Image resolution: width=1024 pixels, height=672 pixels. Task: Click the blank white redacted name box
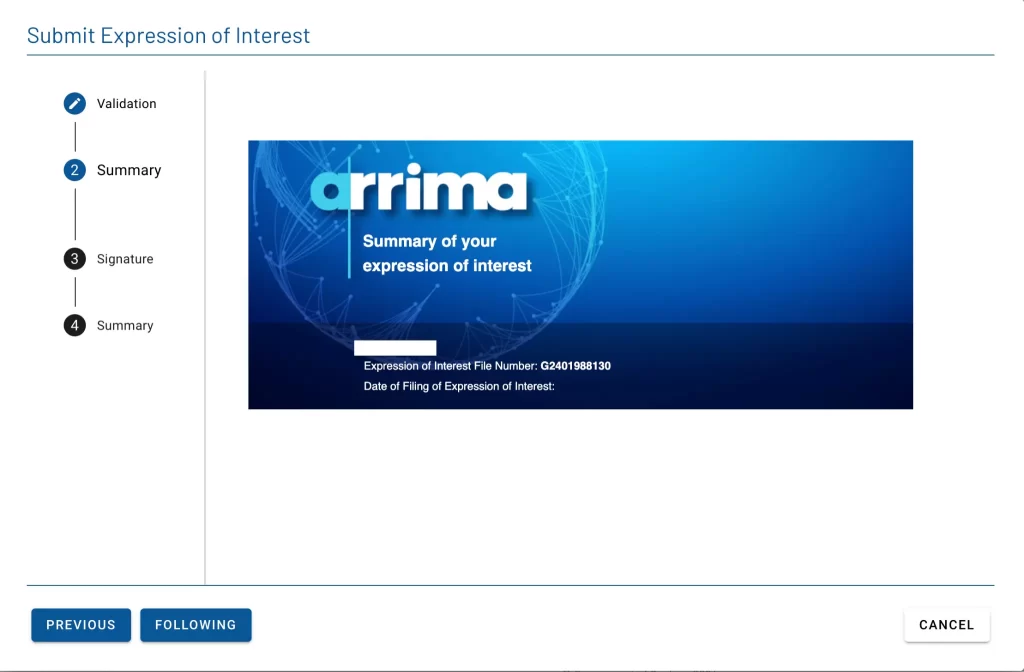(x=394, y=347)
